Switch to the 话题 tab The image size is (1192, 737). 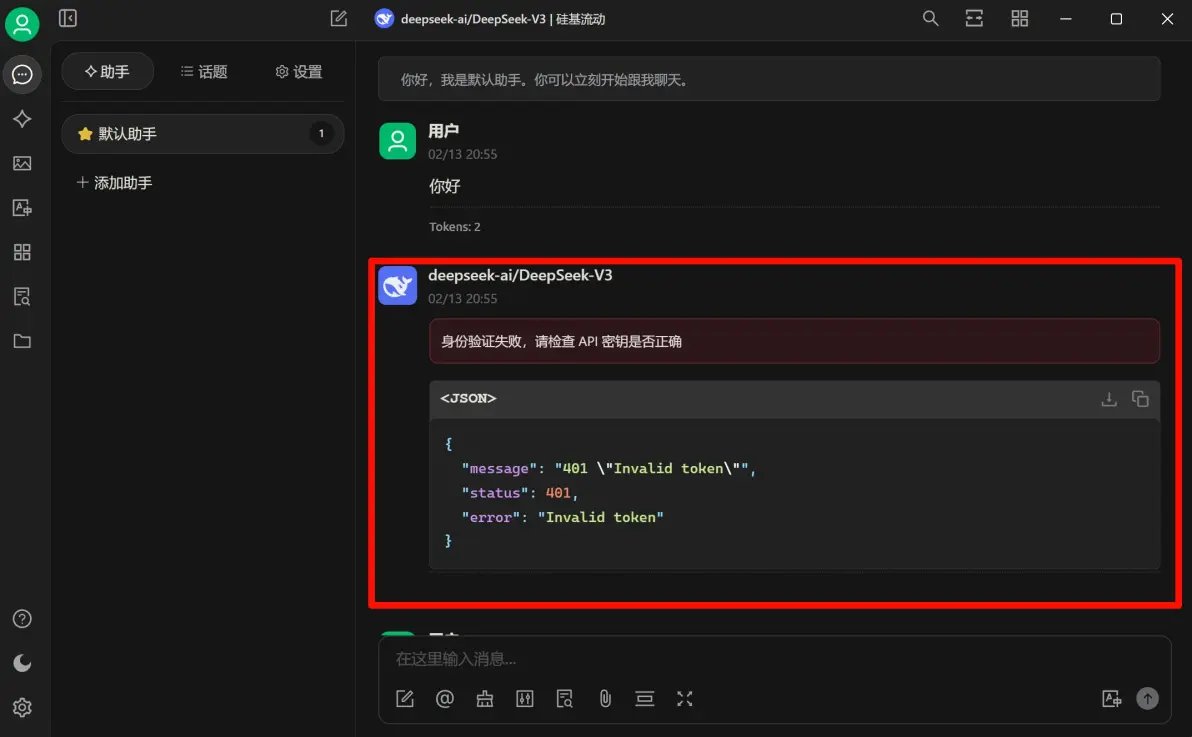pos(204,72)
